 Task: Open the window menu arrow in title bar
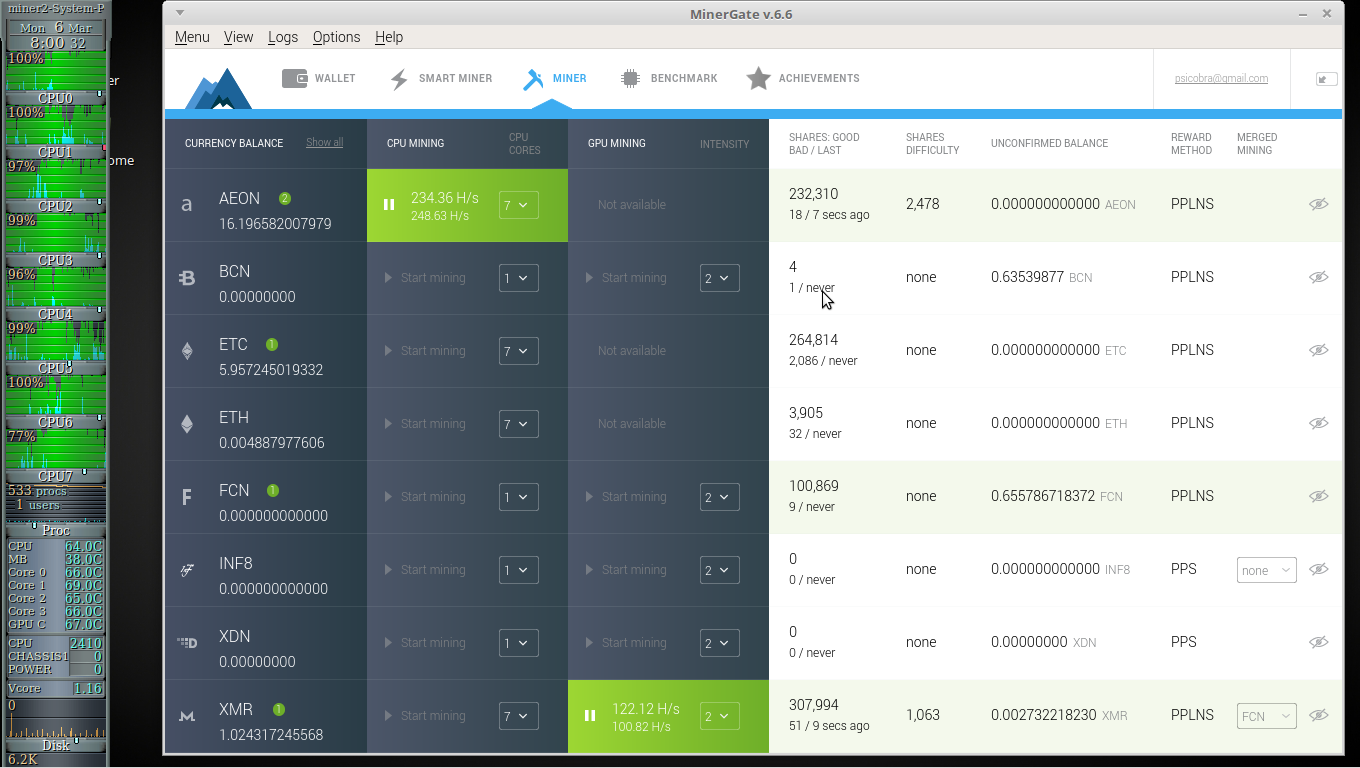coord(179,14)
